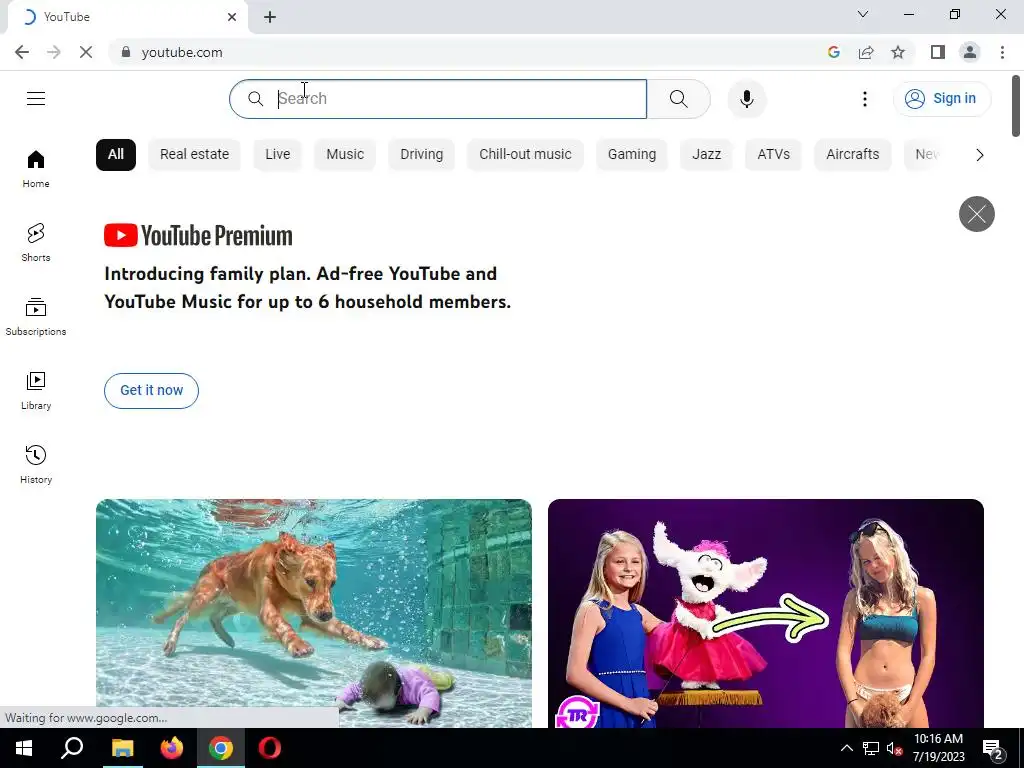Viewport: 1024px width, 768px height.
Task: Show hidden system tray icons
Action: click(x=846, y=748)
